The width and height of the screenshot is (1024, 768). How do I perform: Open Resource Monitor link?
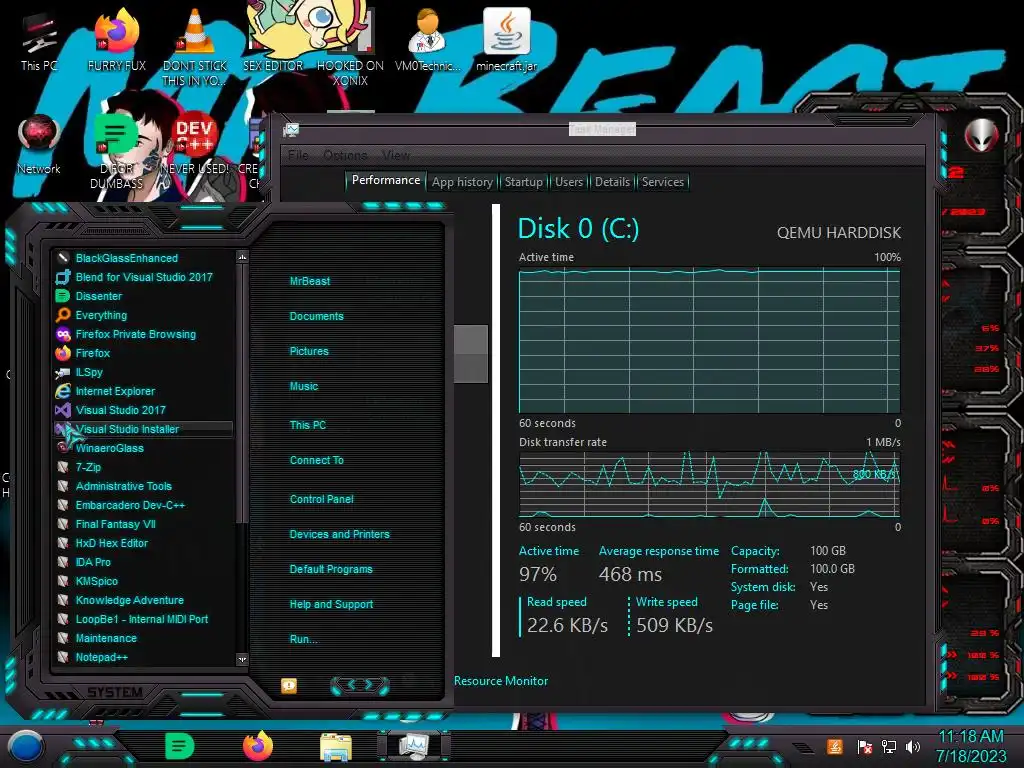(501, 680)
